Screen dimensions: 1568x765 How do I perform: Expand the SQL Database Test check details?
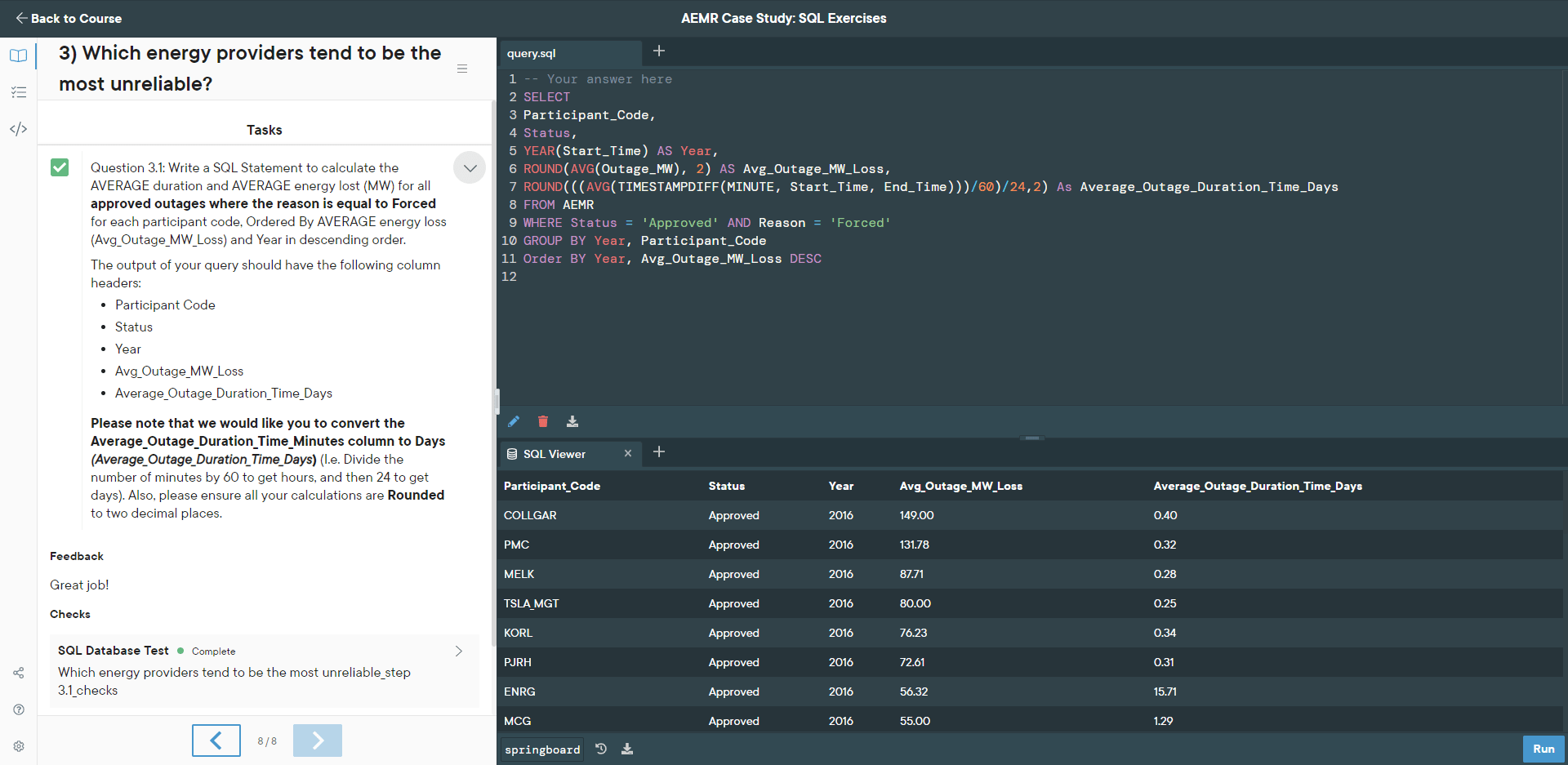pyautogui.click(x=458, y=651)
